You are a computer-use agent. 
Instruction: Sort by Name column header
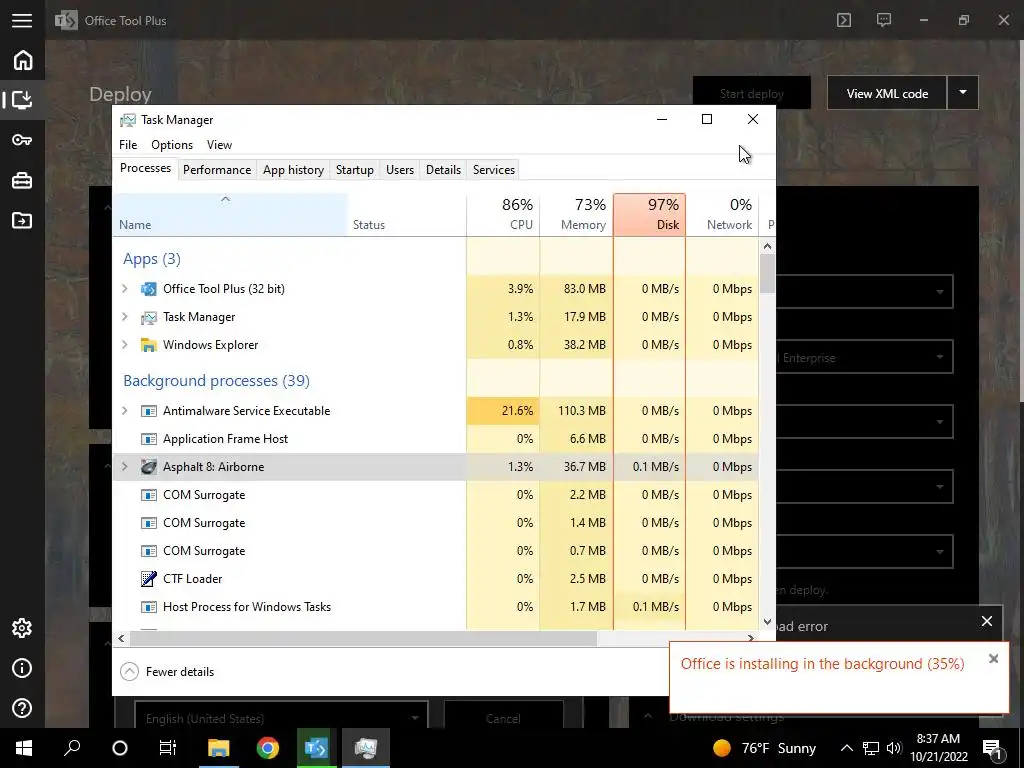[x=230, y=214]
